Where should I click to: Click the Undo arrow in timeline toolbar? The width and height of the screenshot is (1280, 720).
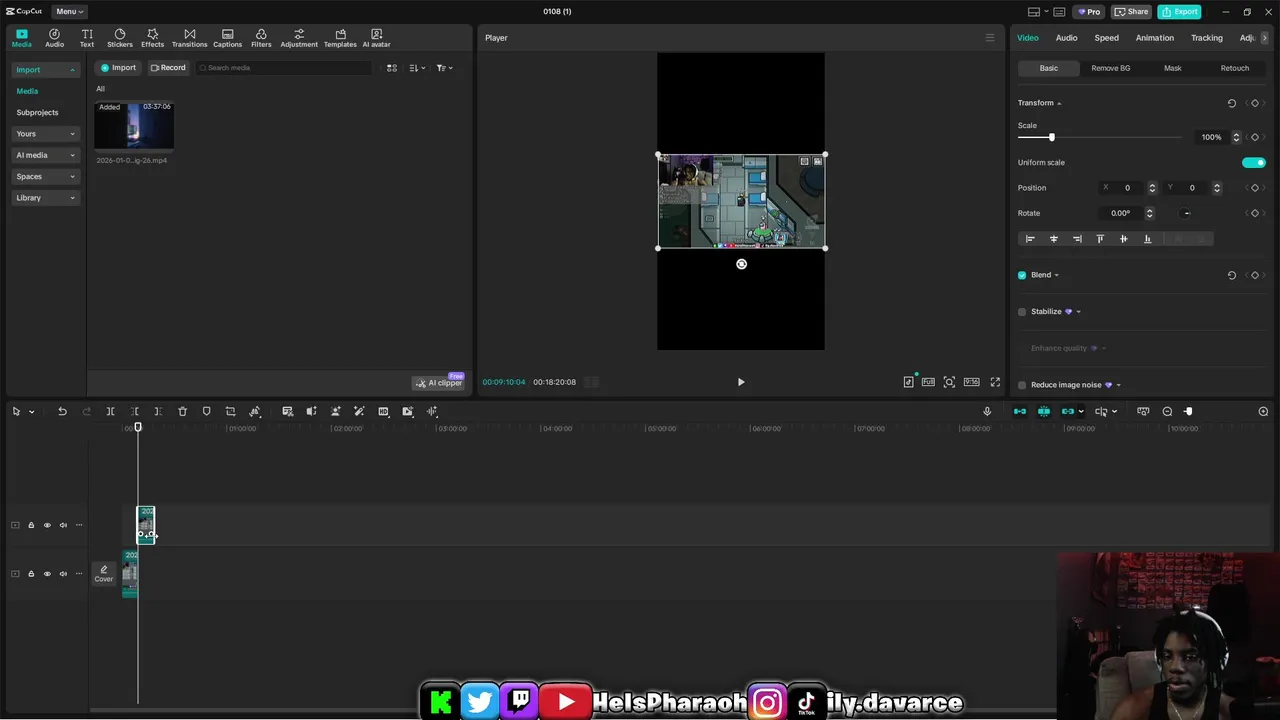click(x=62, y=411)
